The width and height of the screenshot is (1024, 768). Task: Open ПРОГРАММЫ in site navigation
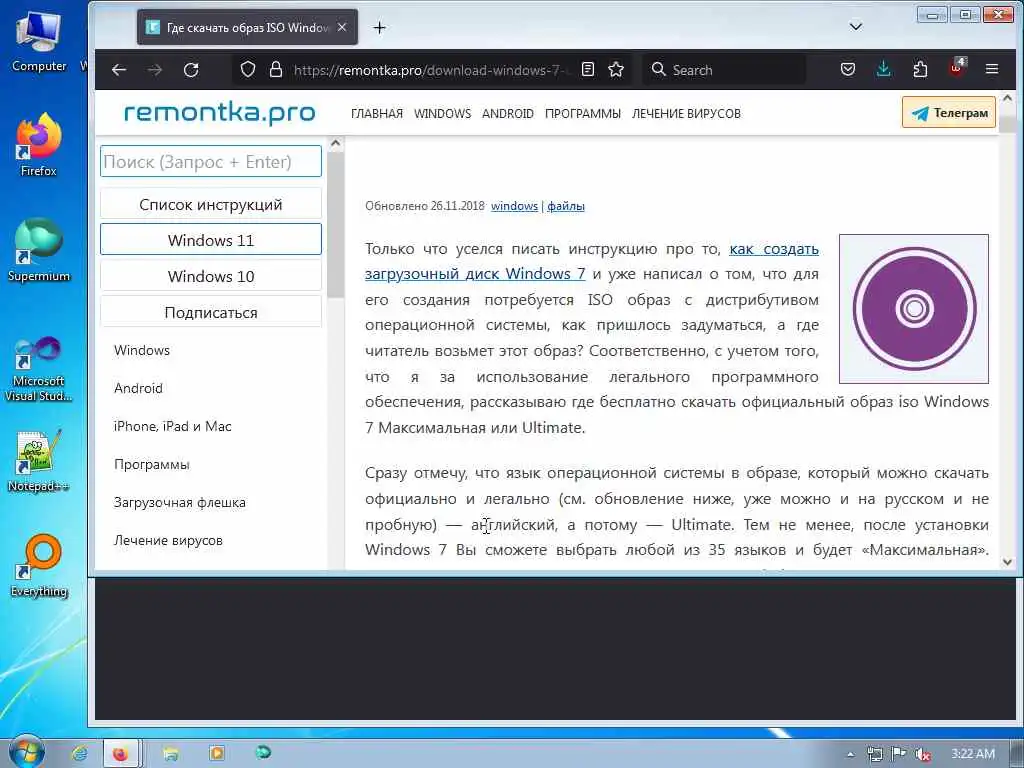tap(583, 114)
